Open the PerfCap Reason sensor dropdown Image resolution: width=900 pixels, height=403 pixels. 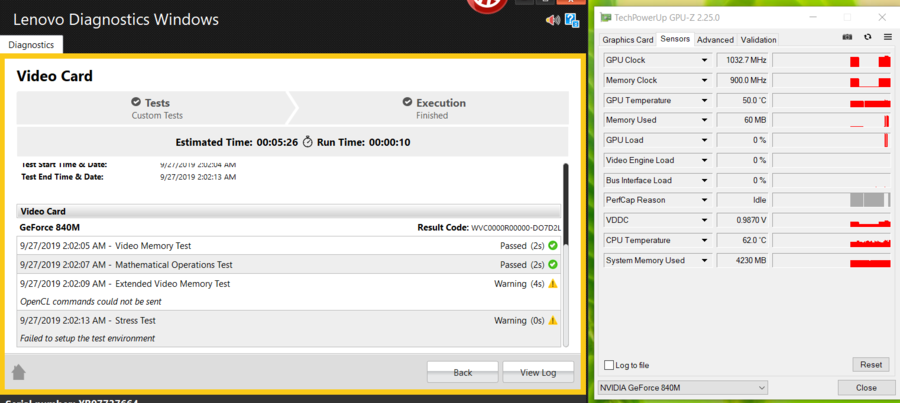(704, 200)
